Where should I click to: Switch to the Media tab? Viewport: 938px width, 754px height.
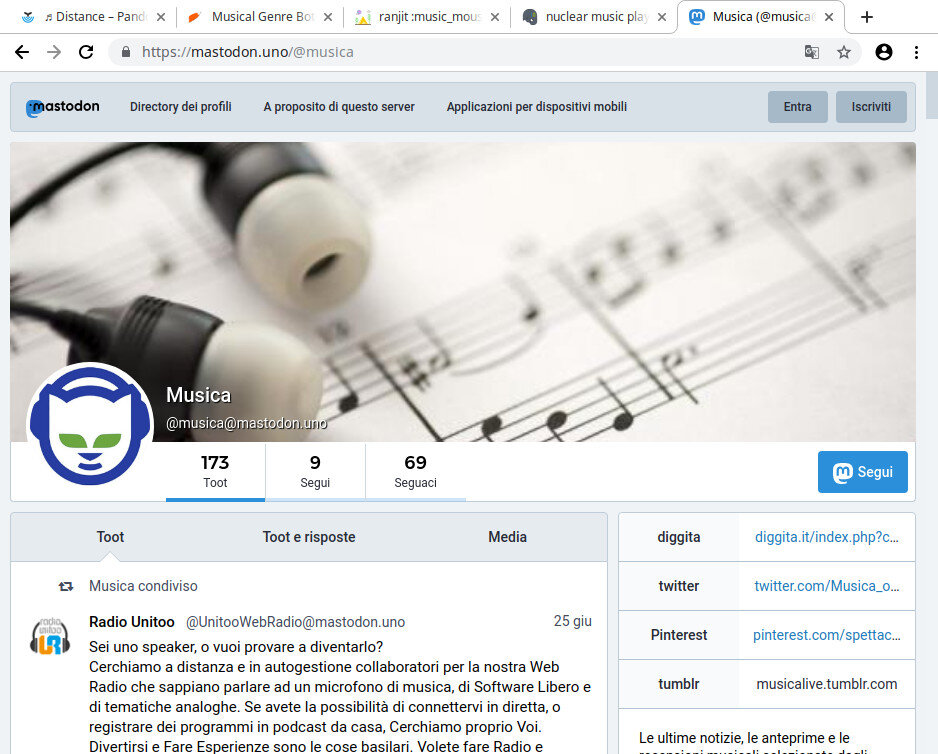click(507, 537)
